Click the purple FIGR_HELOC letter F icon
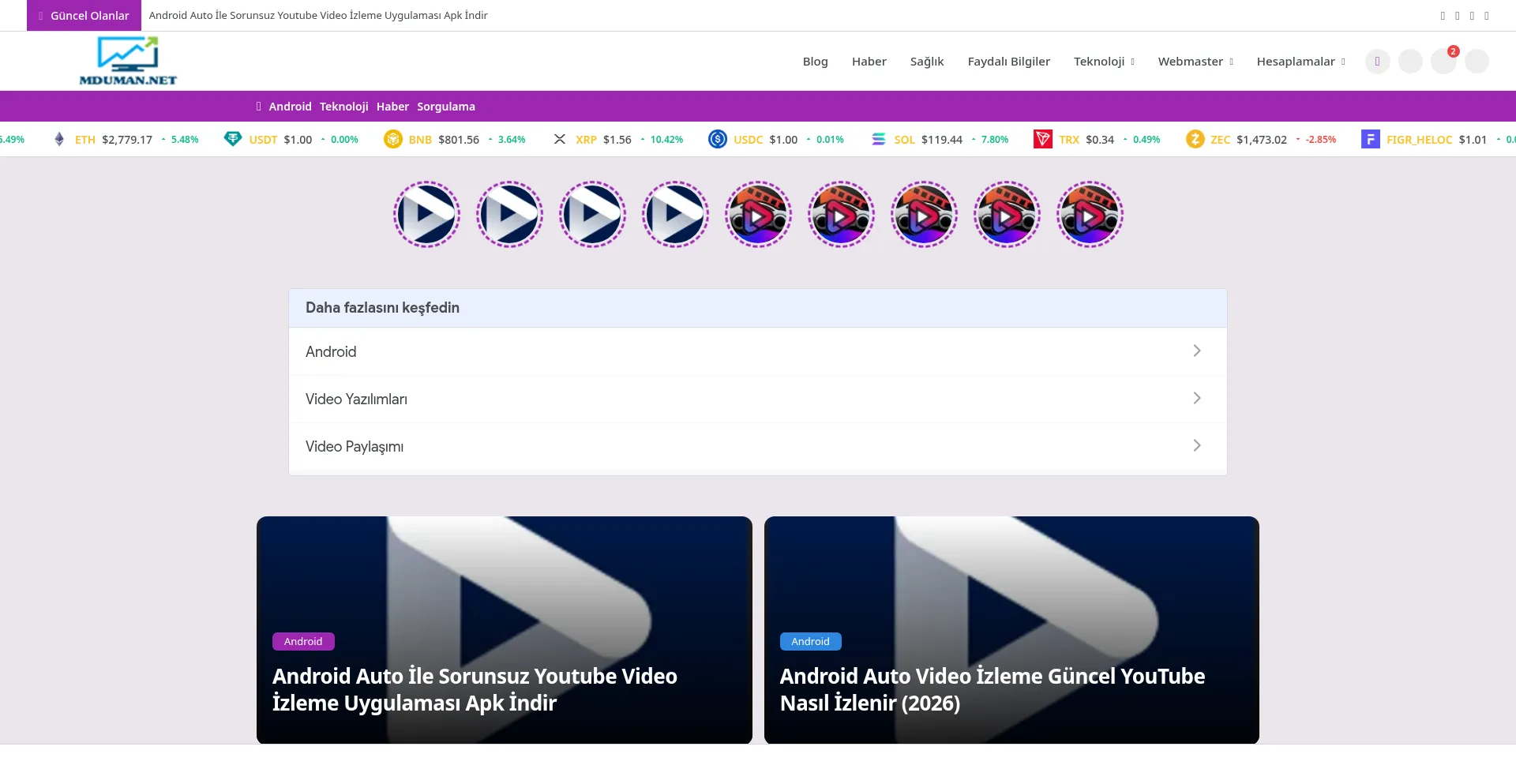 coord(1370,139)
